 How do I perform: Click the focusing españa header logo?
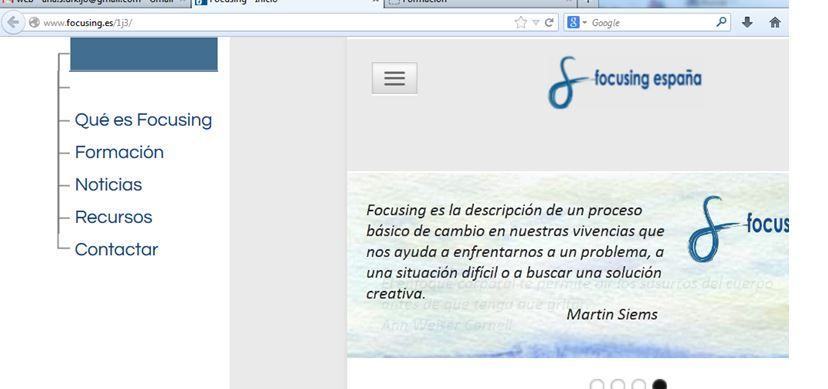625,82
